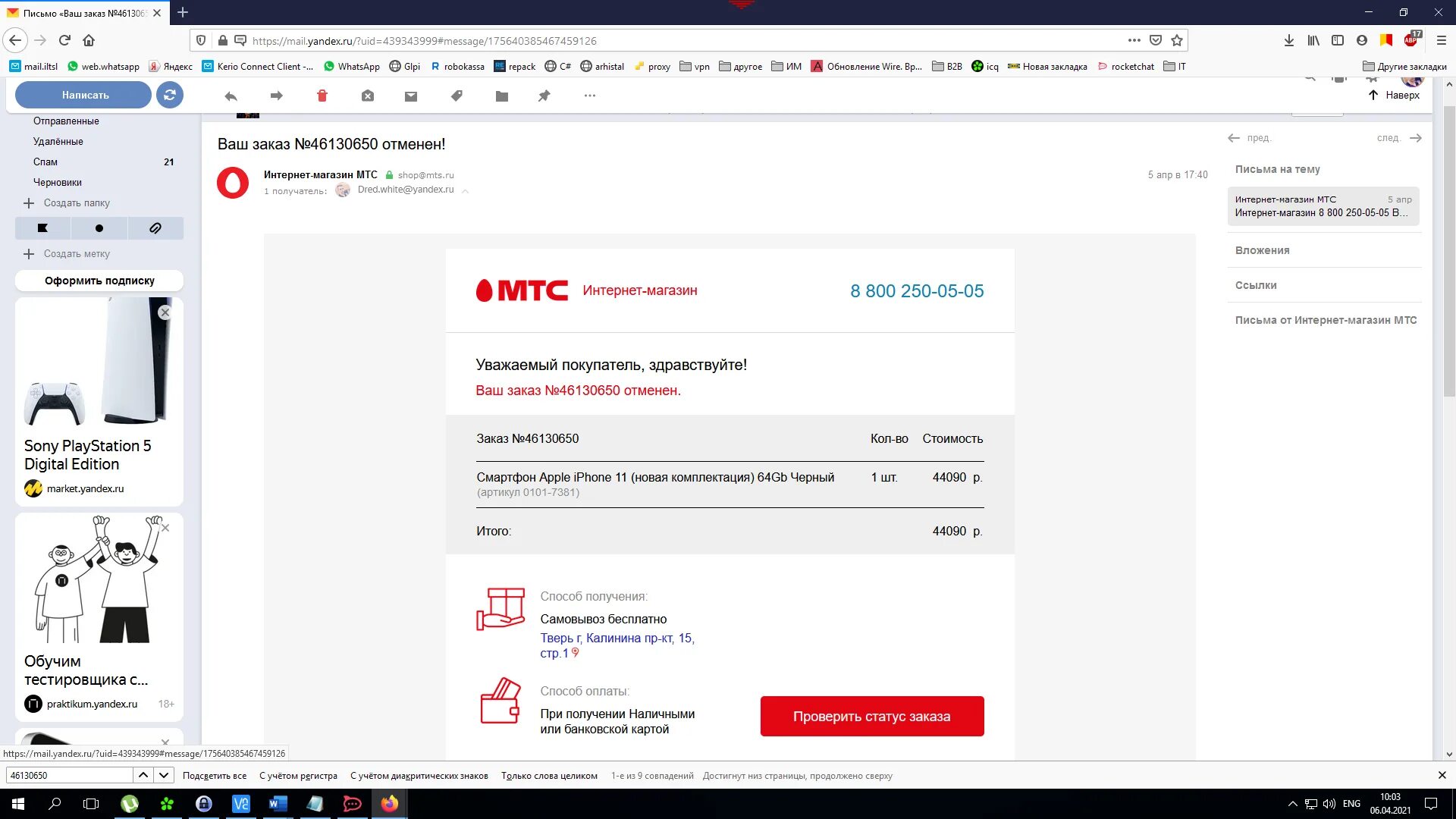The image size is (1456, 819).
Task: Filter by flagged messages icon
Action: click(x=42, y=228)
